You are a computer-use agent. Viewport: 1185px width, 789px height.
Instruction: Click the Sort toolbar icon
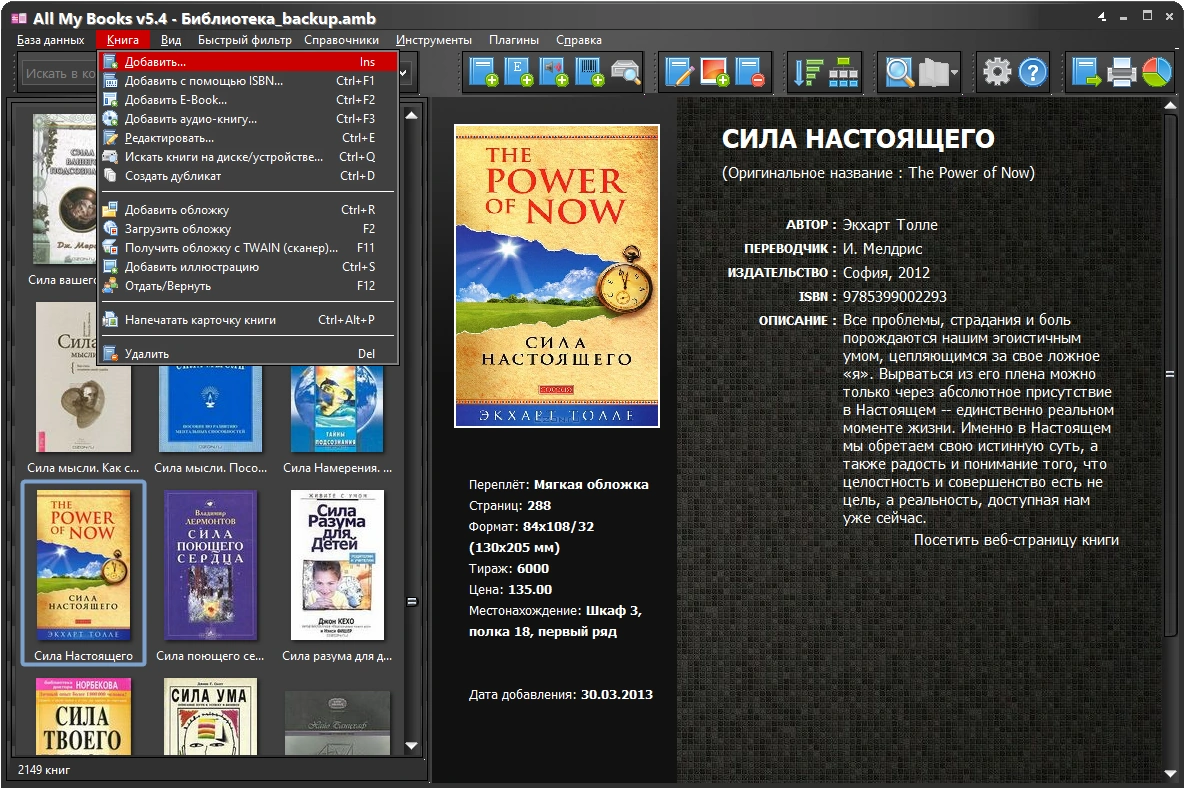tap(808, 73)
